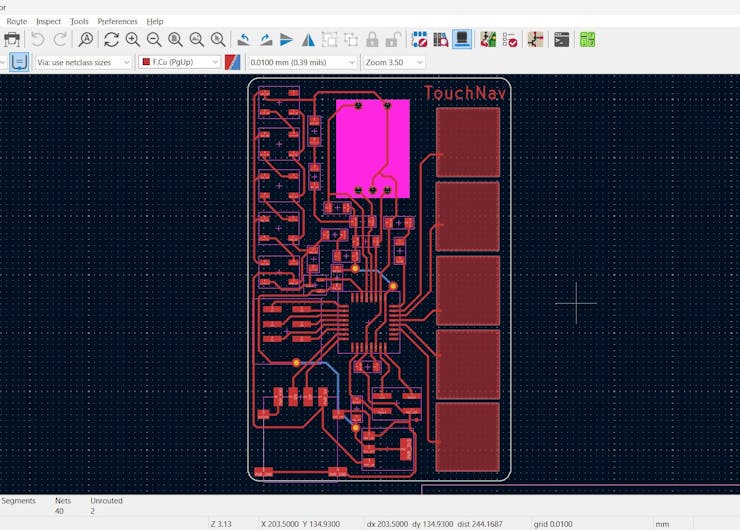Open the 0.0100 mm grid size selector
This screenshot has height=530, width=740.
301,62
